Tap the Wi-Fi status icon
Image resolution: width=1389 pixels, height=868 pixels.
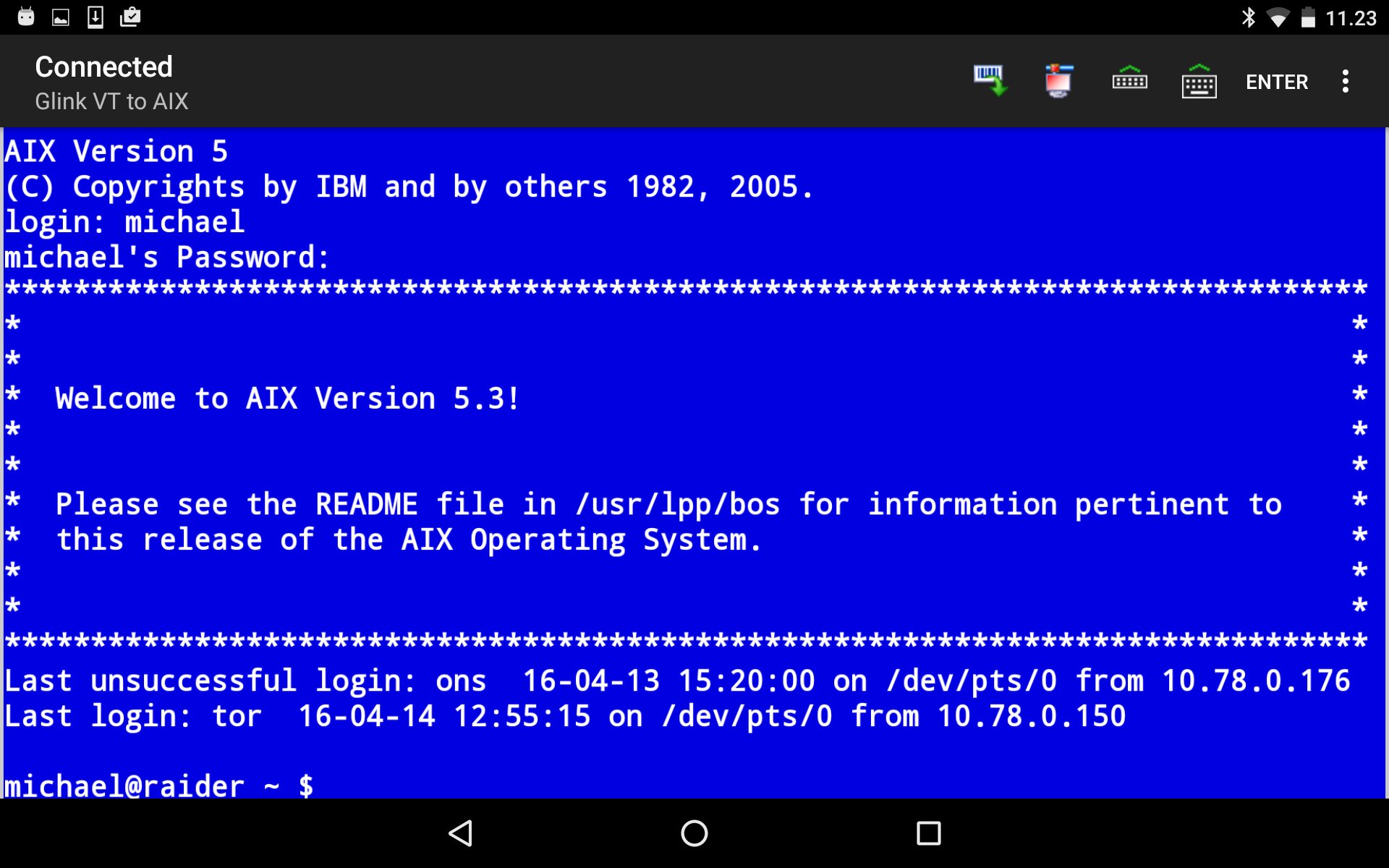(x=1278, y=18)
